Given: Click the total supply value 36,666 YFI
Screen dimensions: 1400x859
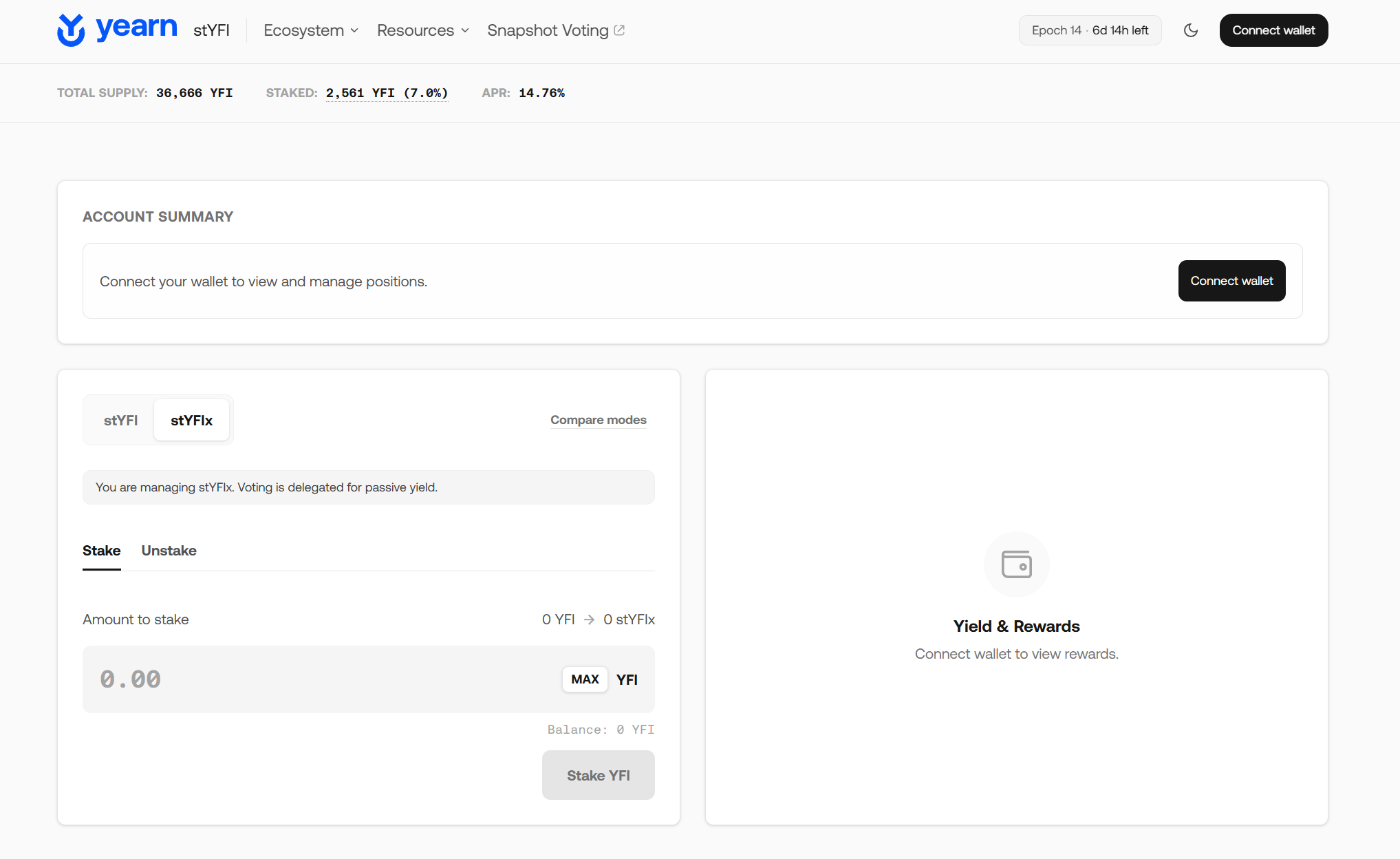Looking at the screenshot, I should 195,93.
